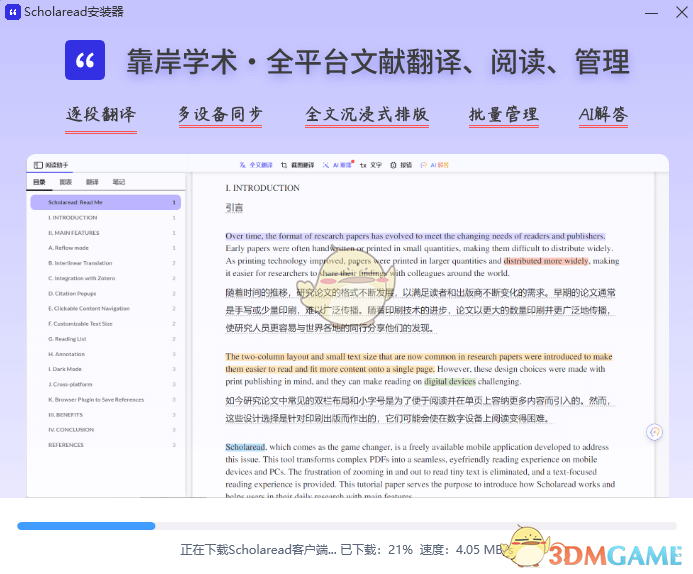Minimize the Scholaread installer window

coord(651,13)
